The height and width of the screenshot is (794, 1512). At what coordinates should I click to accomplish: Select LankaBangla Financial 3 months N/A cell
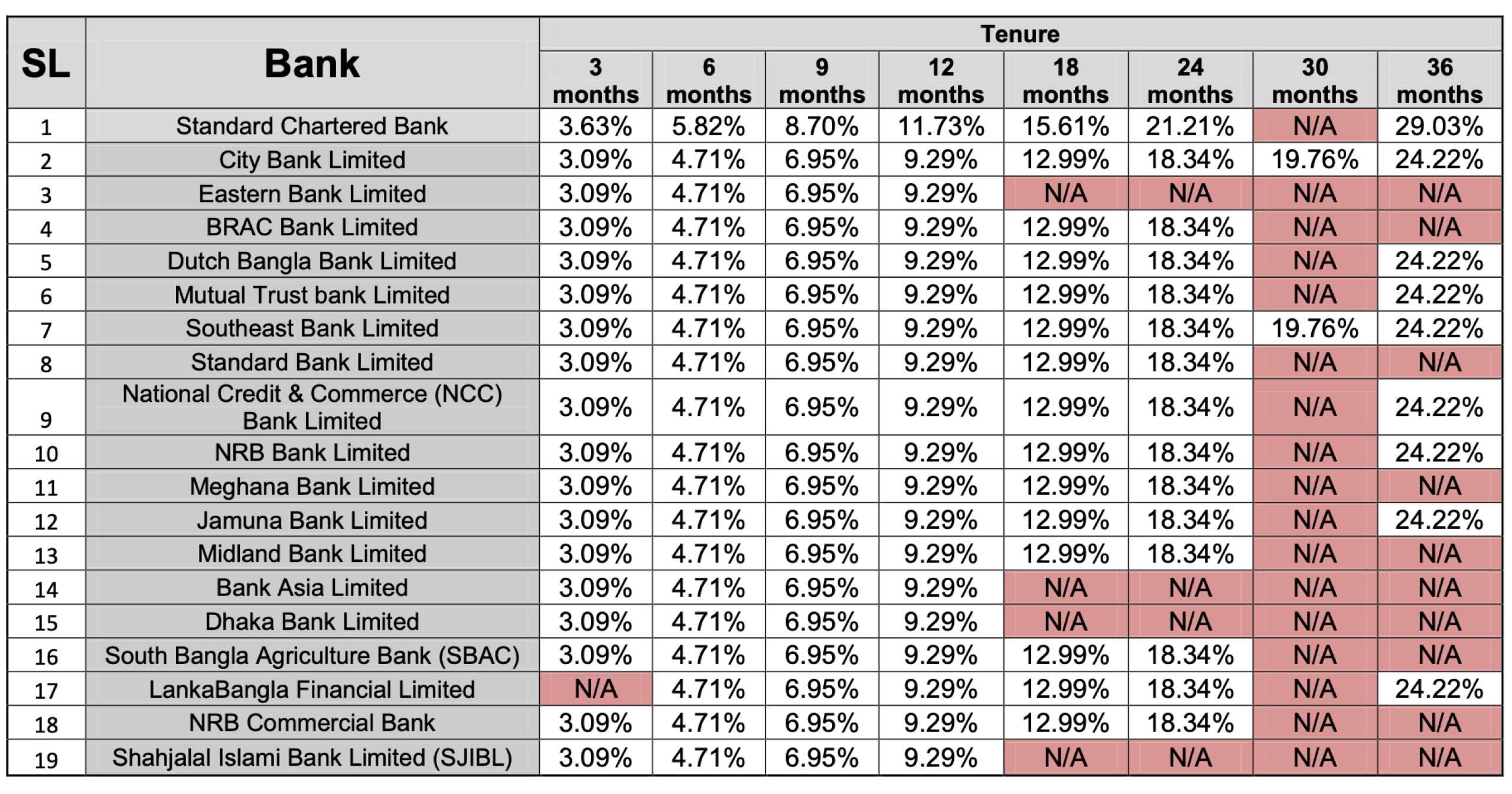595,689
